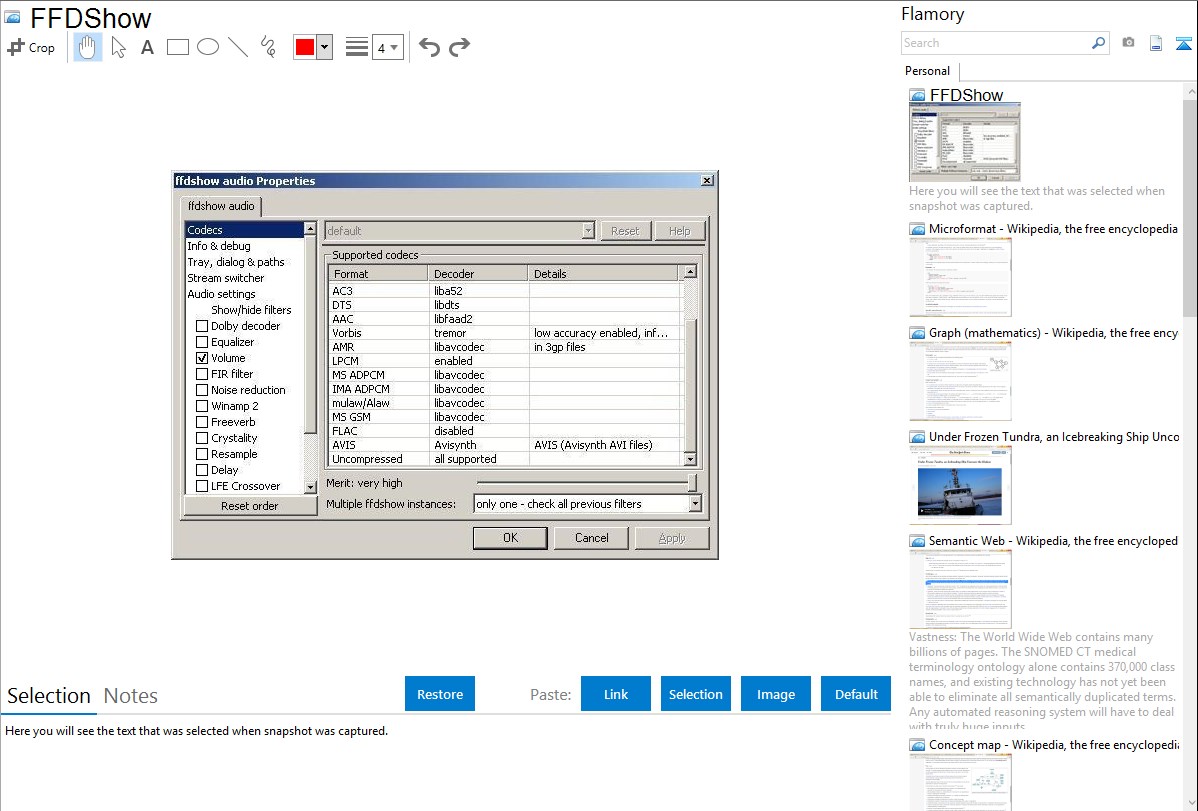The height and width of the screenshot is (811, 1198).
Task: Switch to the Notes tab
Action: [131, 696]
